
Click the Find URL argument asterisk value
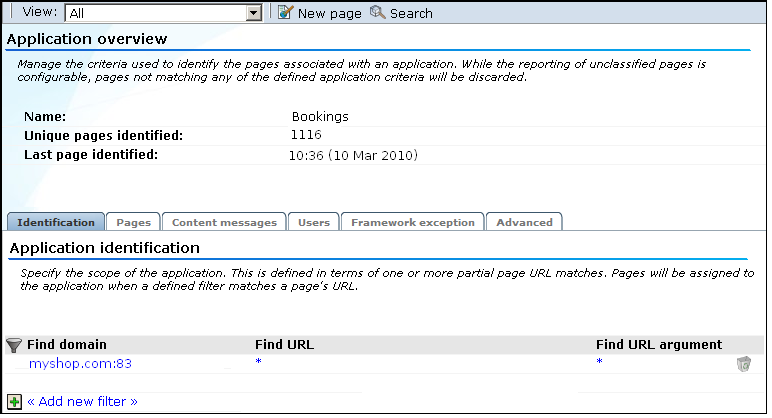tap(599, 362)
